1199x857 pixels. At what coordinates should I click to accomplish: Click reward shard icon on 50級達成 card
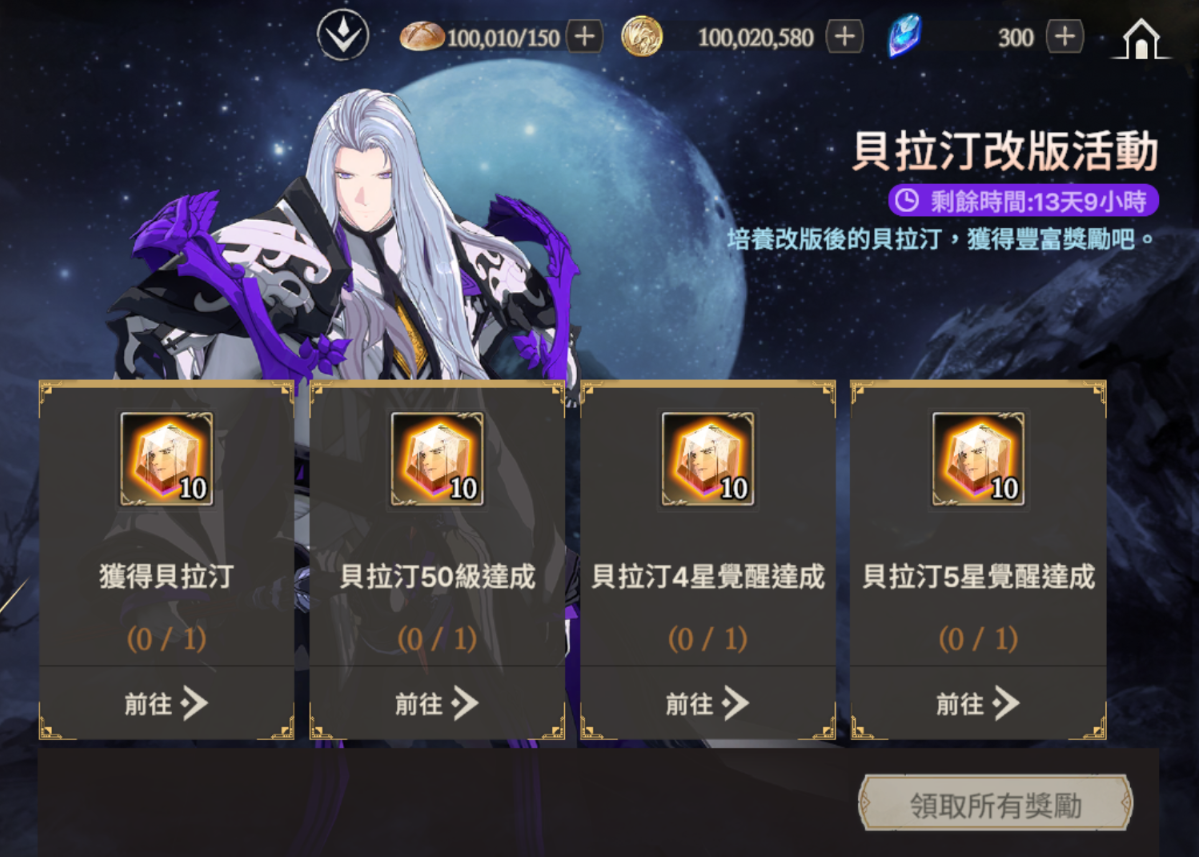(437, 459)
